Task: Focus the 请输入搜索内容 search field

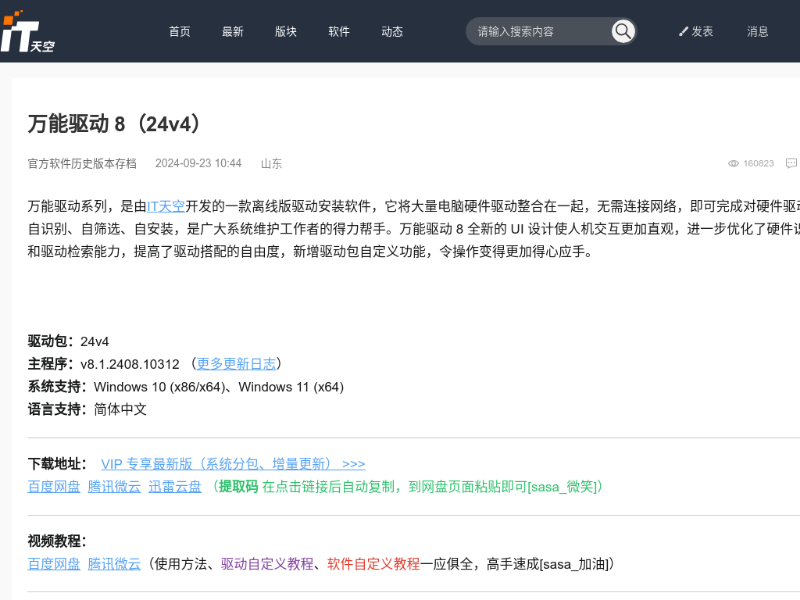Action: click(x=540, y=31)
